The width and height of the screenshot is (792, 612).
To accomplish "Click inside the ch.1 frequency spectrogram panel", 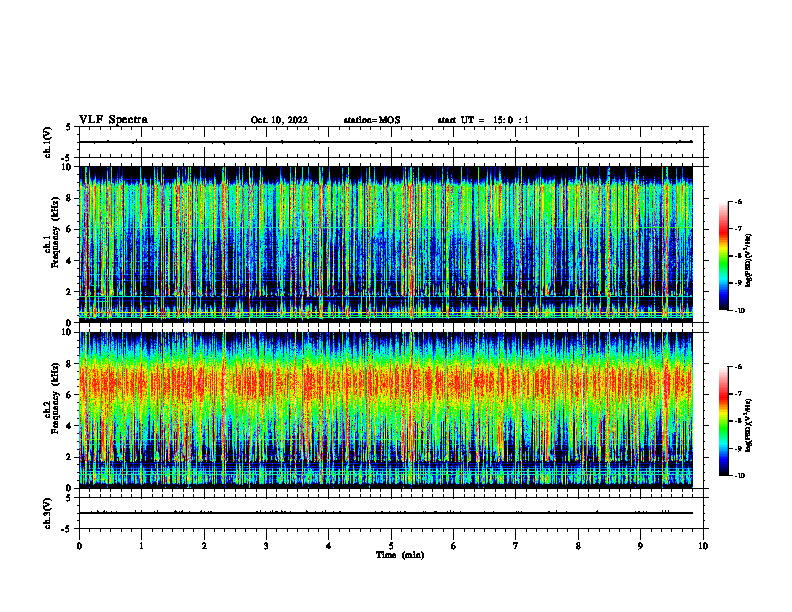I will tap(386, 244).
